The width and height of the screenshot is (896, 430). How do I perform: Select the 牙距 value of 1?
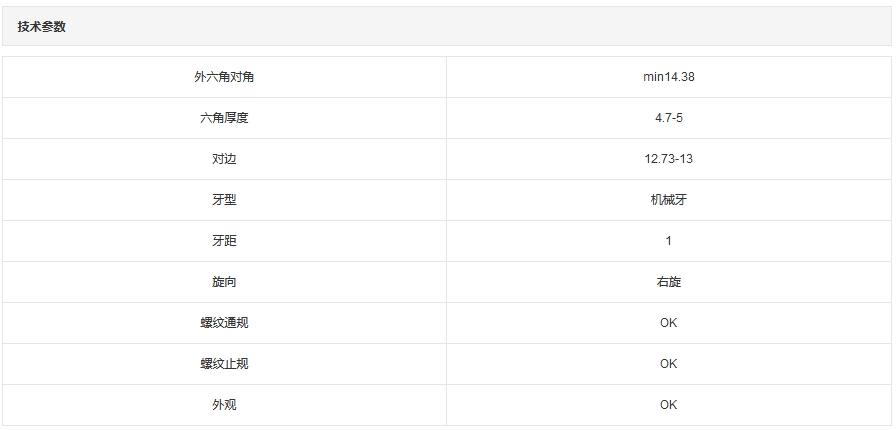point(668,241)
